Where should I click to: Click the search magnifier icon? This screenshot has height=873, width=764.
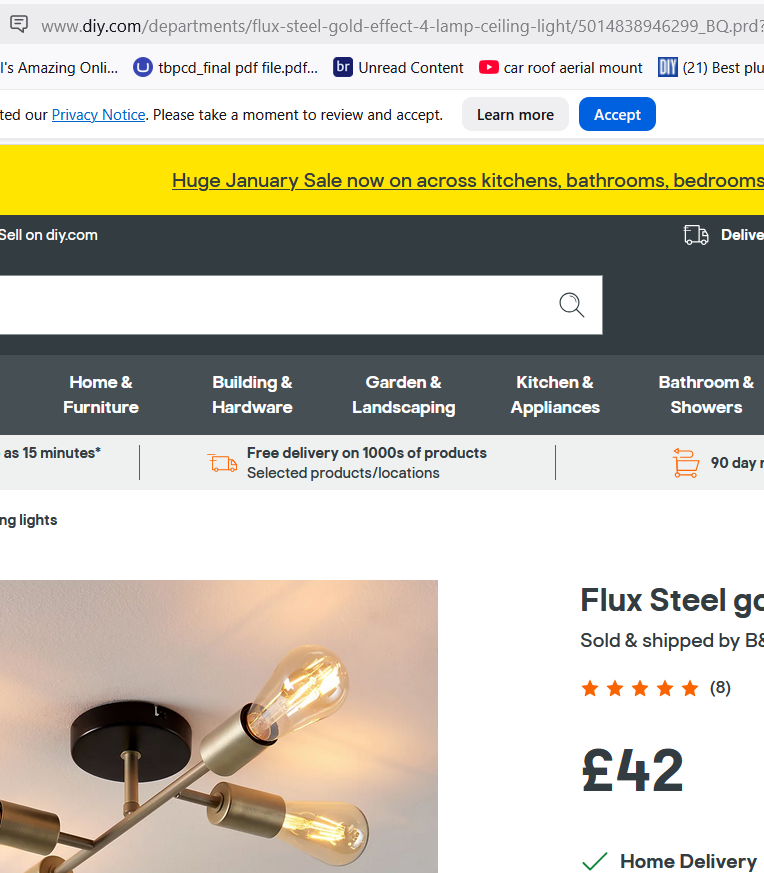click(x=571, y=305)
